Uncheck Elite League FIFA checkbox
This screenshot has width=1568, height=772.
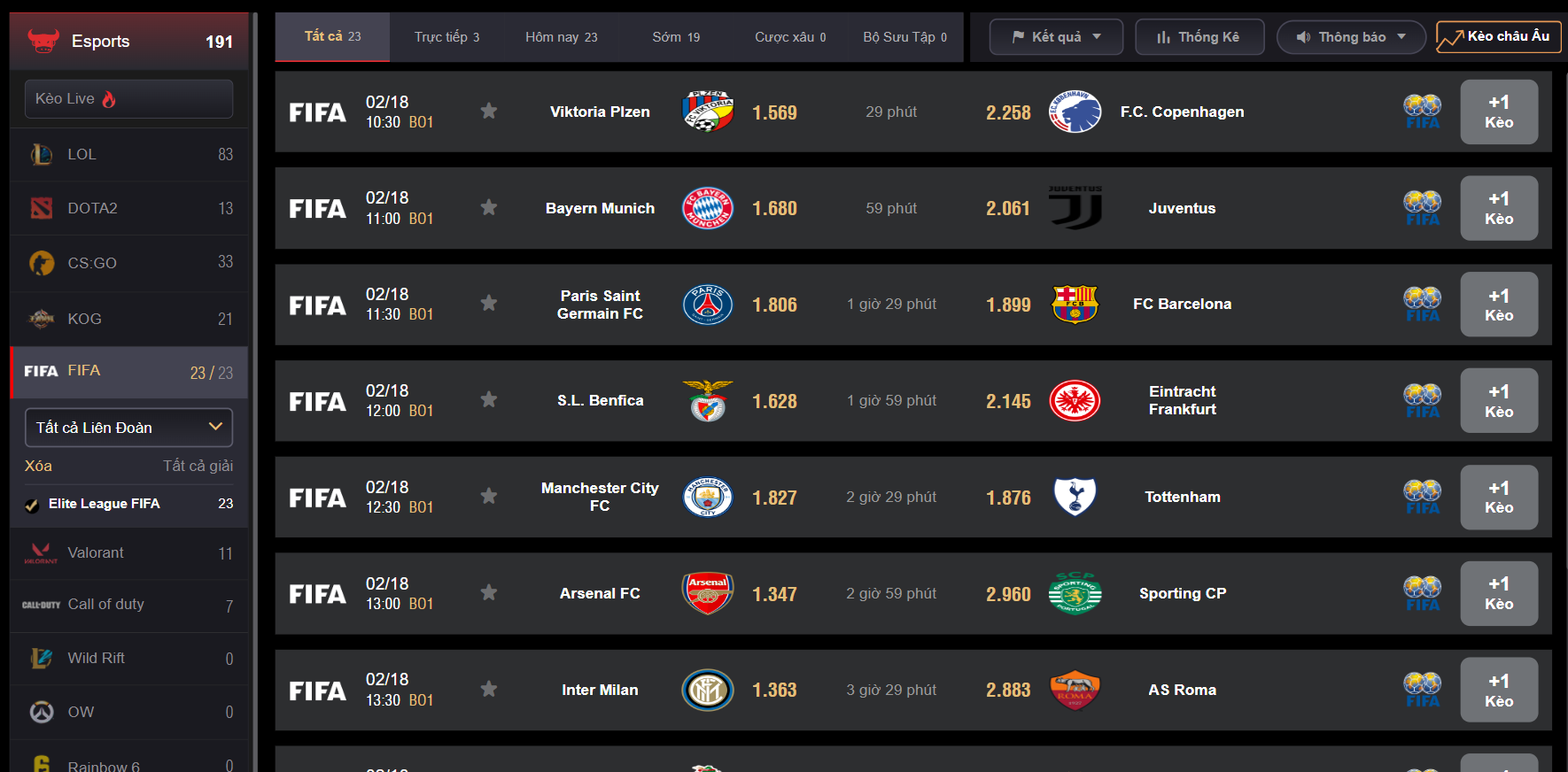(32, 505)
